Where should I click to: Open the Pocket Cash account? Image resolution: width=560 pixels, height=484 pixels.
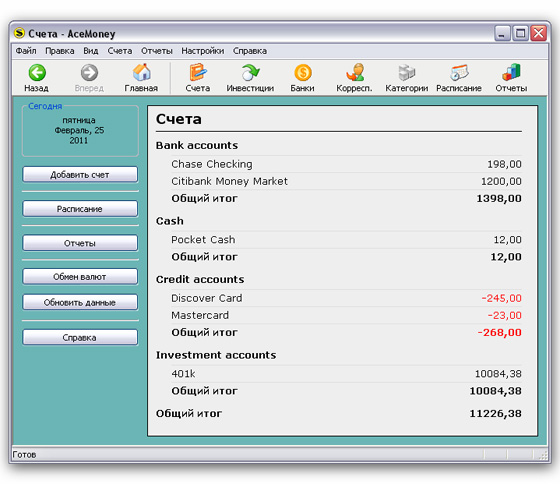pos(203,240)
